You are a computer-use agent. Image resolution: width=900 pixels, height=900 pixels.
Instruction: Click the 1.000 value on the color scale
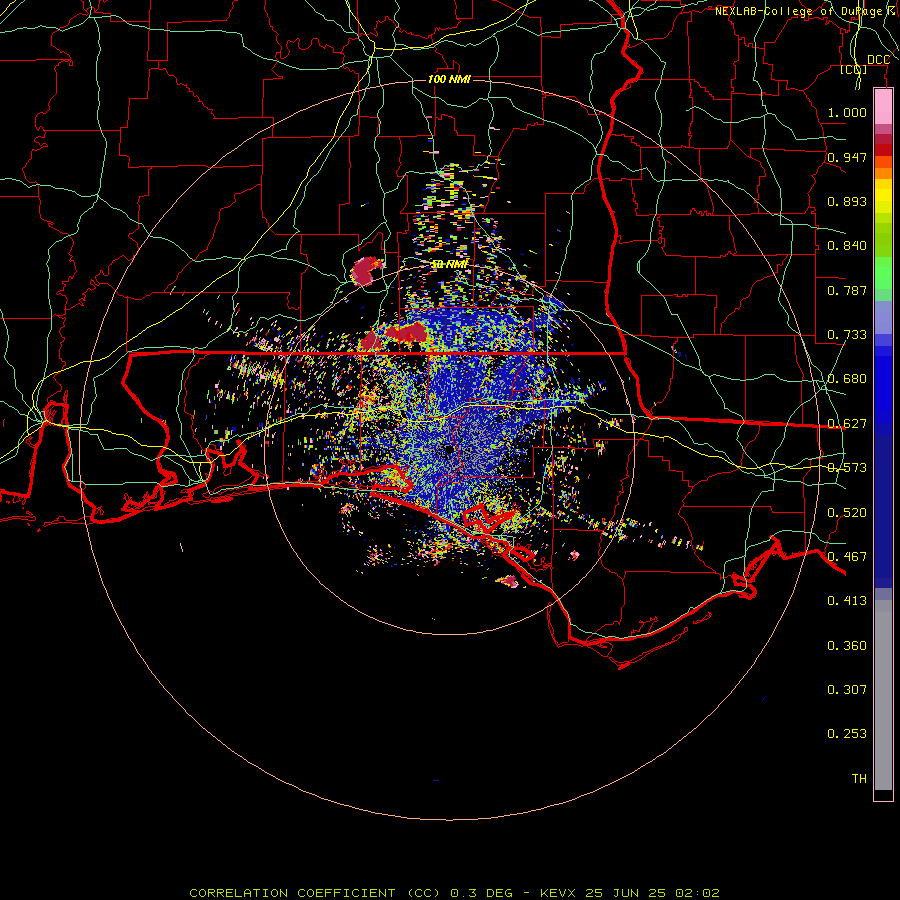[847, 112]
